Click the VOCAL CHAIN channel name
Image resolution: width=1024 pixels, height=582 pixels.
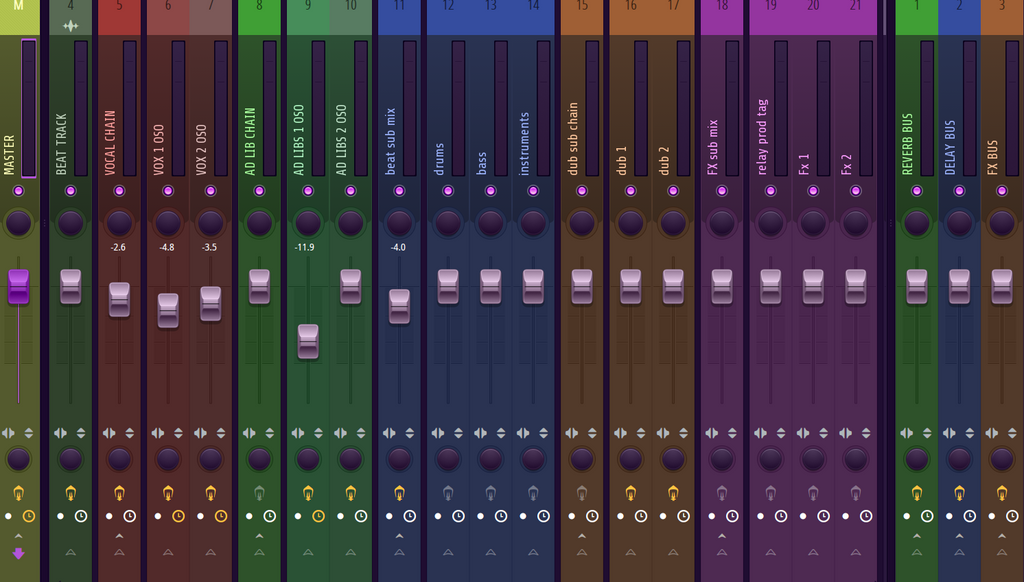(110, 142)
